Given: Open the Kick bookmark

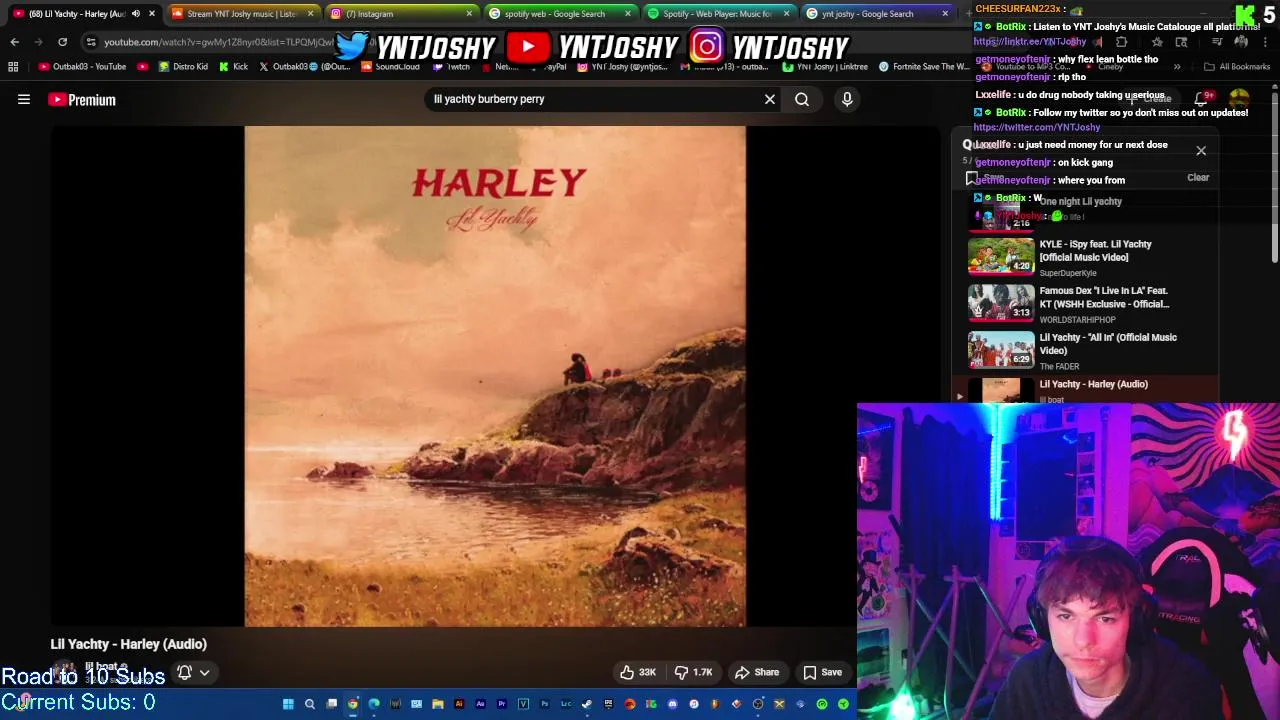Looking at the screenshot, I should click(234, 67).
